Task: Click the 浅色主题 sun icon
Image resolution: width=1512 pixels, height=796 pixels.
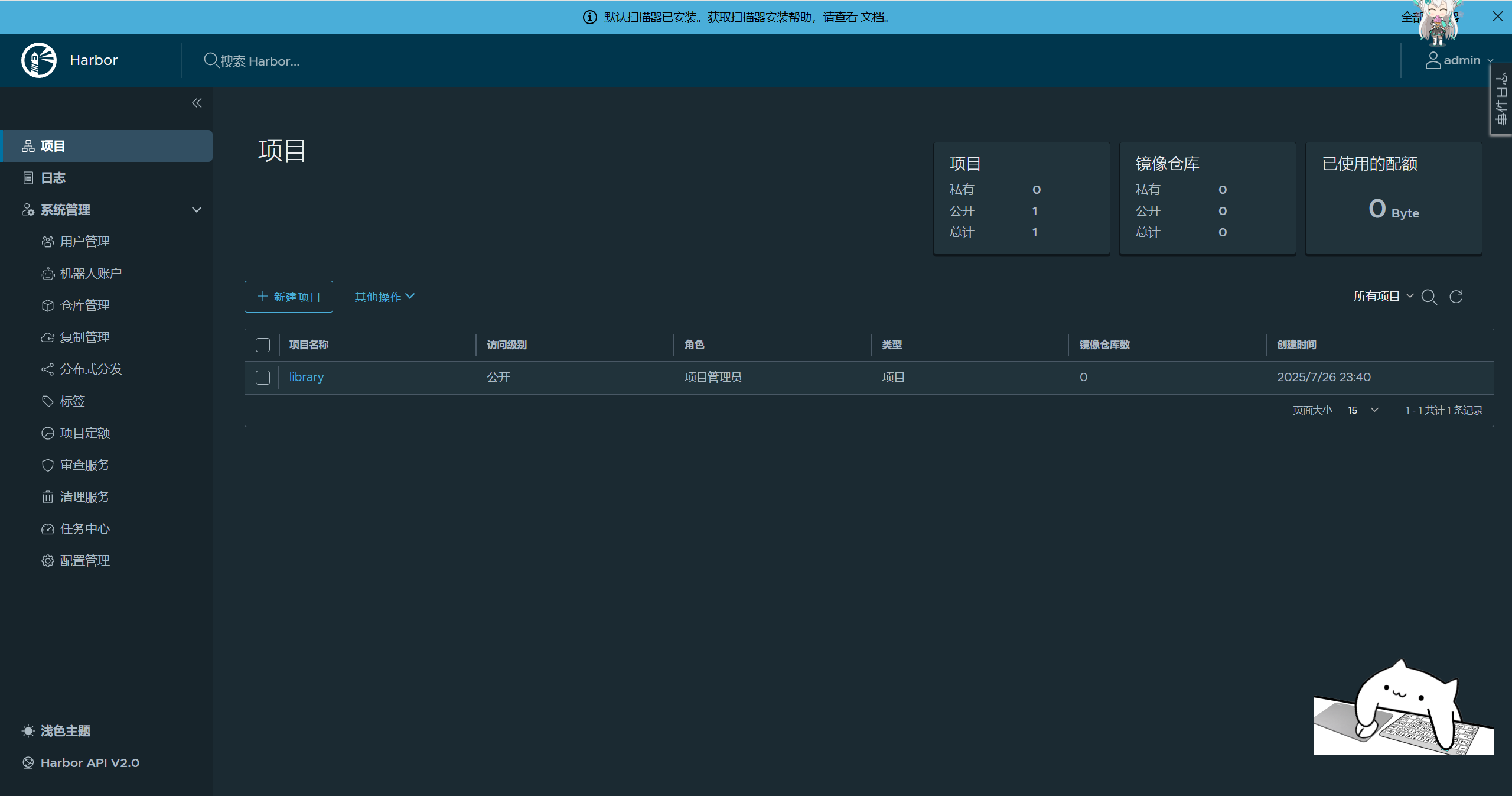Action: [x=28, y=731]
